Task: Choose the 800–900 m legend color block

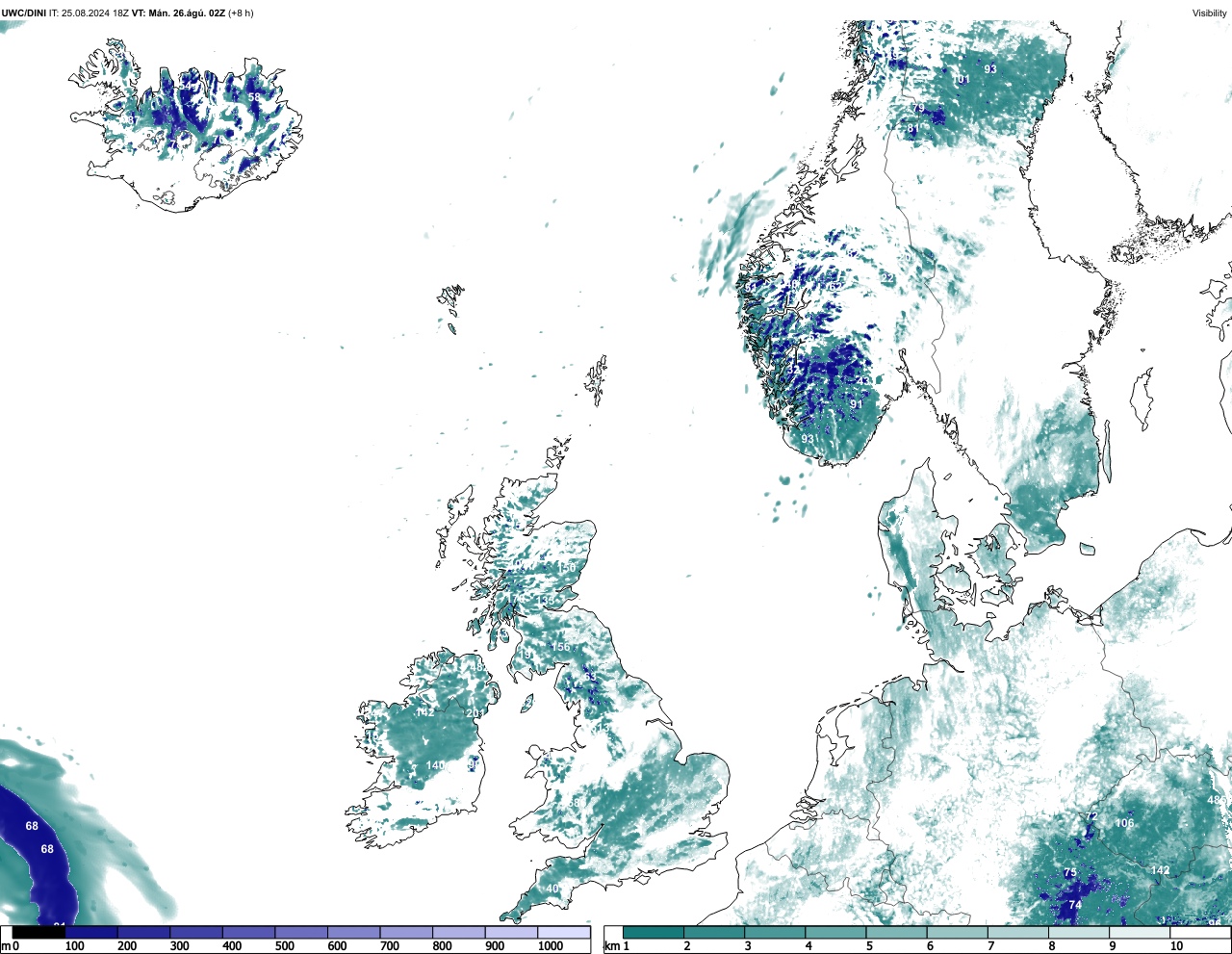Action: pyautogui.click(x=459, y=932)
